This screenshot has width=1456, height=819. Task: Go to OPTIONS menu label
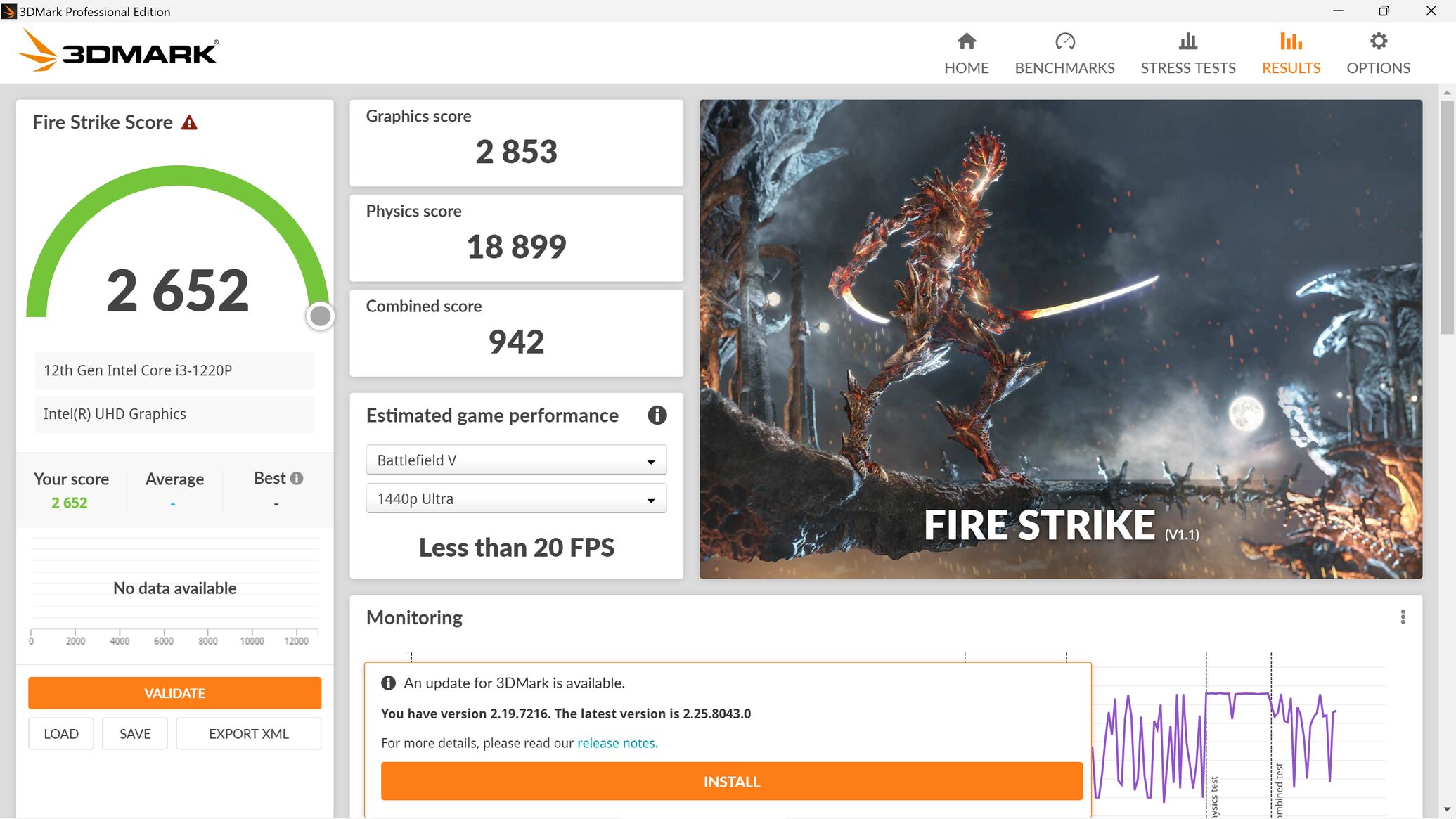1378,68
